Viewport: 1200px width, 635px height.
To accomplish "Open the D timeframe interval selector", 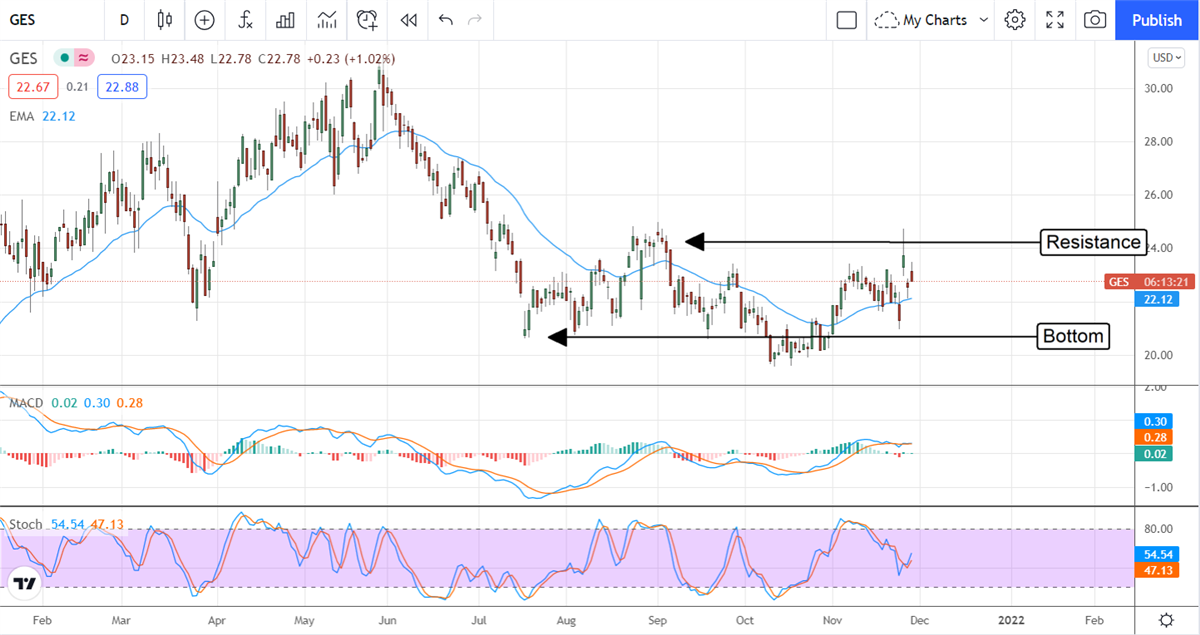I will (124, 20).
